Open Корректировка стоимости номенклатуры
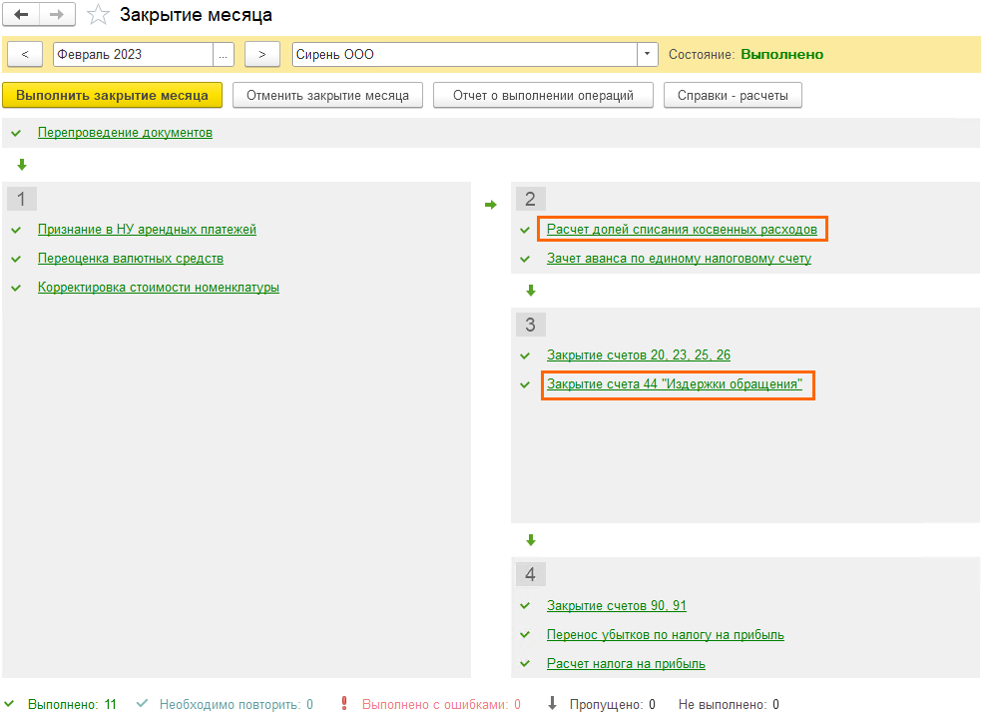The image size is (981, 716). coord(158,287)
